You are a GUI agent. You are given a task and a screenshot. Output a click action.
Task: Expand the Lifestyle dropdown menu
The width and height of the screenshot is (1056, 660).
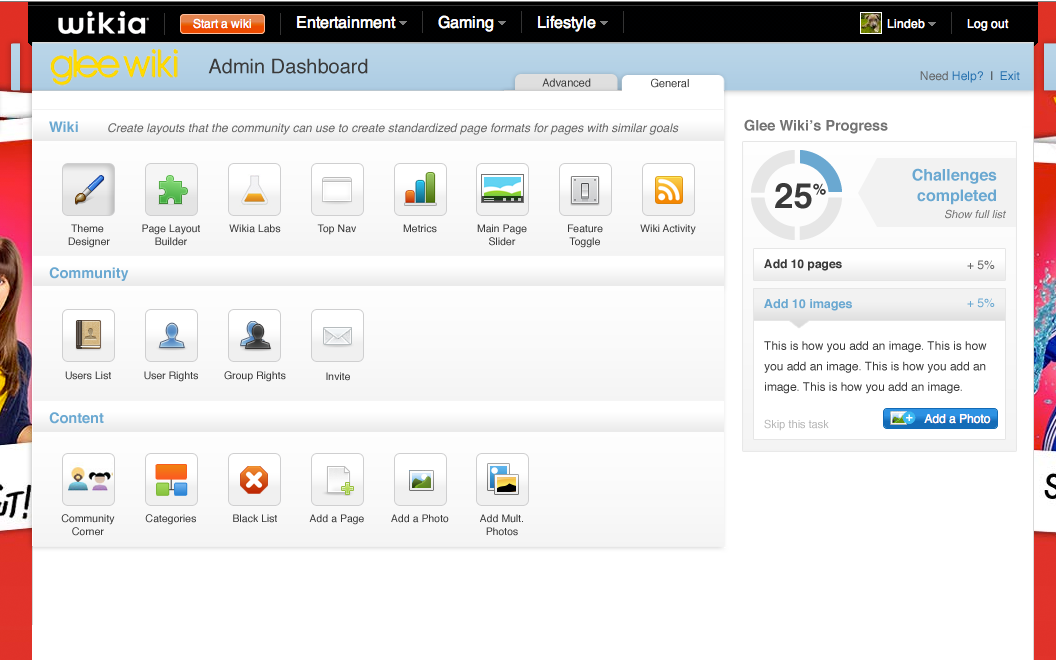572,23
